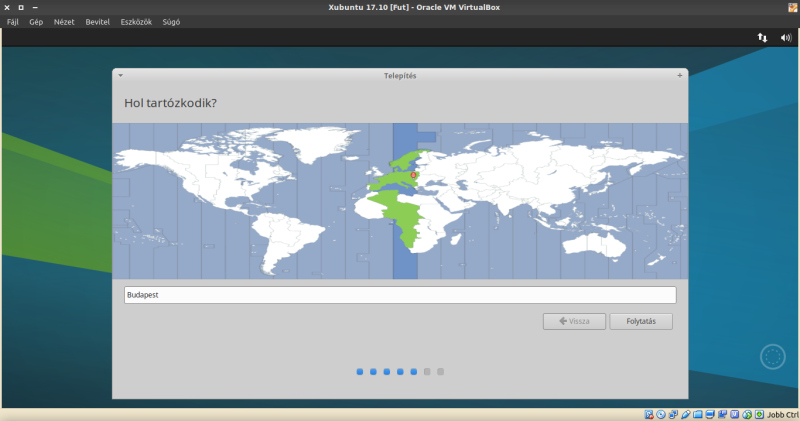Click the Budapest location text field
Screen dimensions: 800x421
tap(400, 295)
